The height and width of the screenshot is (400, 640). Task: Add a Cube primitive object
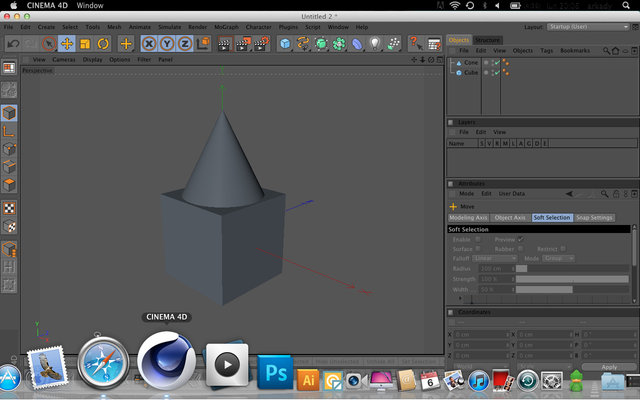tap(285, 44)
